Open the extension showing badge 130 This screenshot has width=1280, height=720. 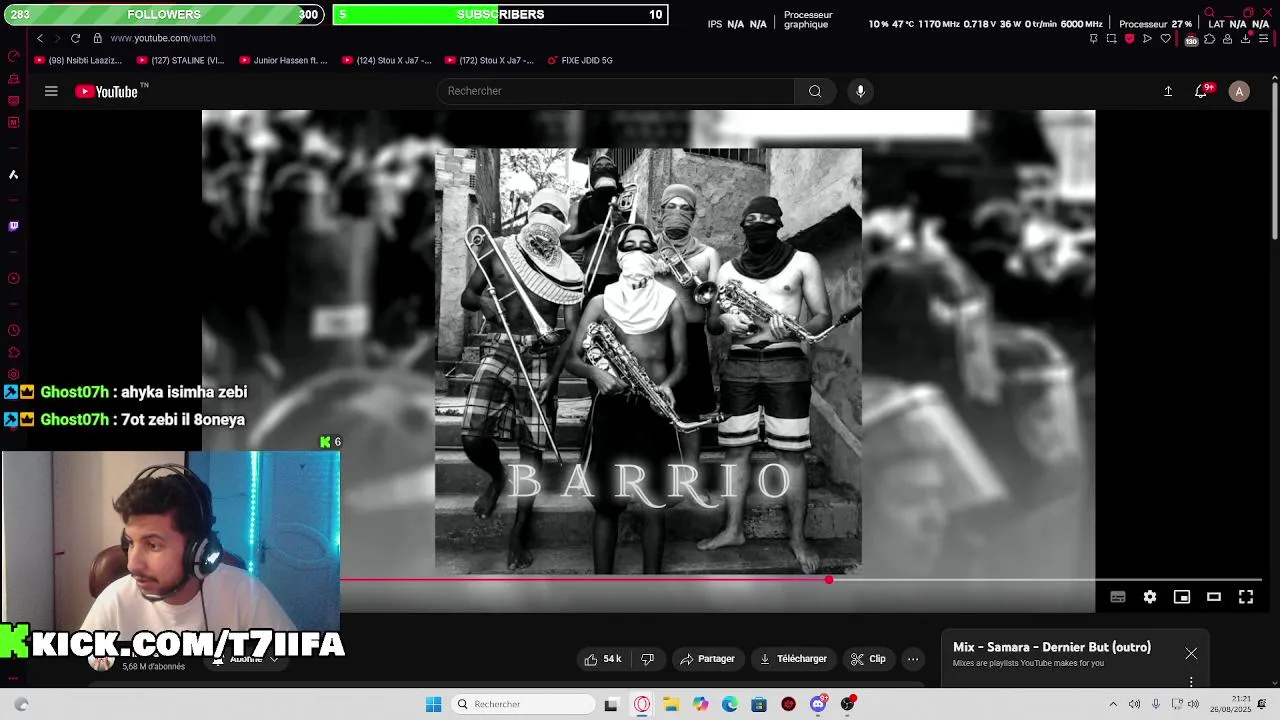1190,39
